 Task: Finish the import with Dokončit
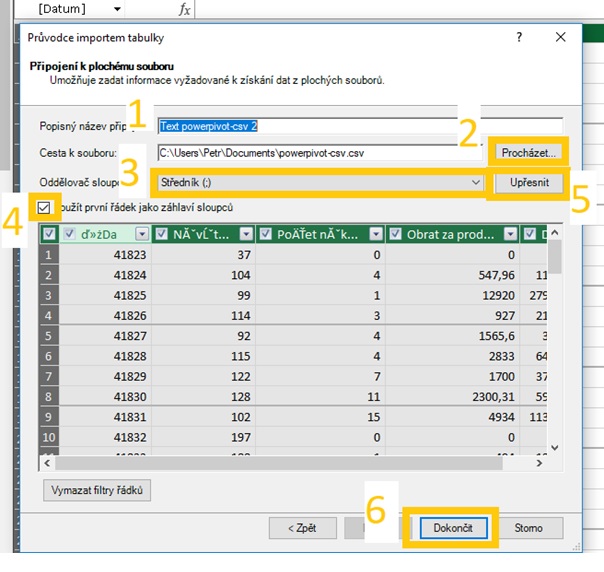click(453, 528)
